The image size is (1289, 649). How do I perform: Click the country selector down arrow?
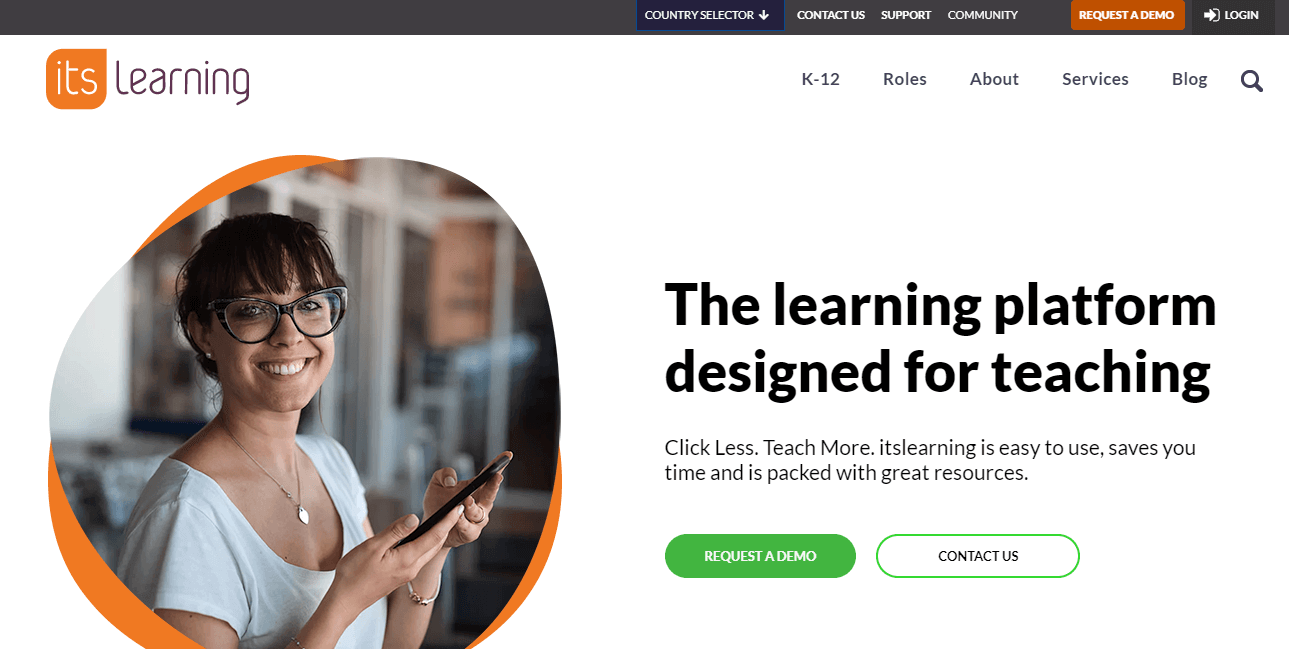click(x=764, y=15)
